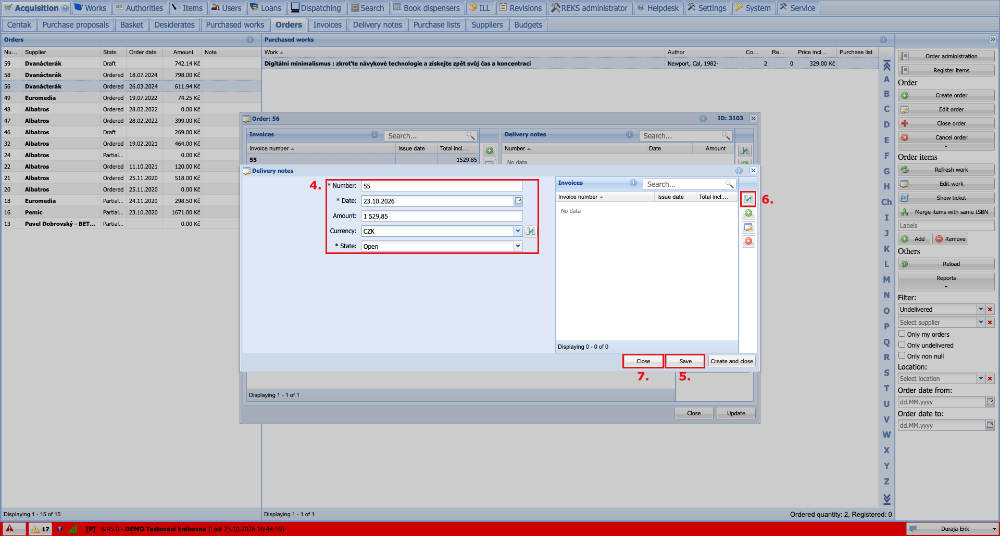Open calendar for Order date to

[x=990, y=425]
